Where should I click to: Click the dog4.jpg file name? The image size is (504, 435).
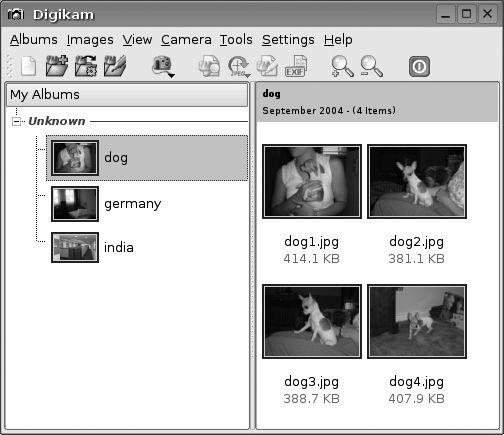[416, 382]
